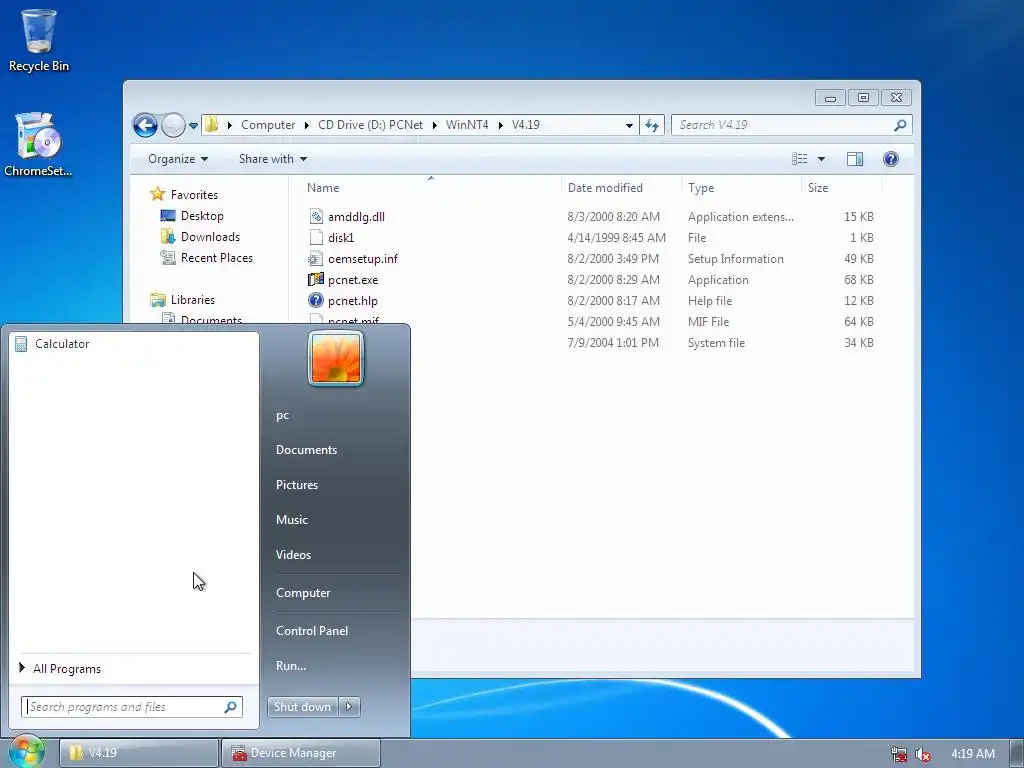Viewport: 1024px width, 768px height.
Task: Refresh the V4.19 folder view
Action: click(652, 125)
